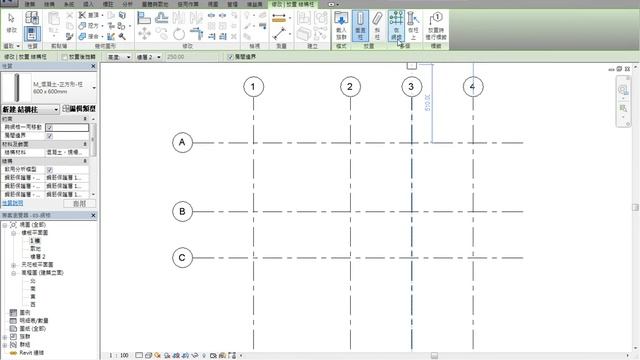
Task: Select the Rotate tool
Action: pyautogui.click(x=179, y=34)
